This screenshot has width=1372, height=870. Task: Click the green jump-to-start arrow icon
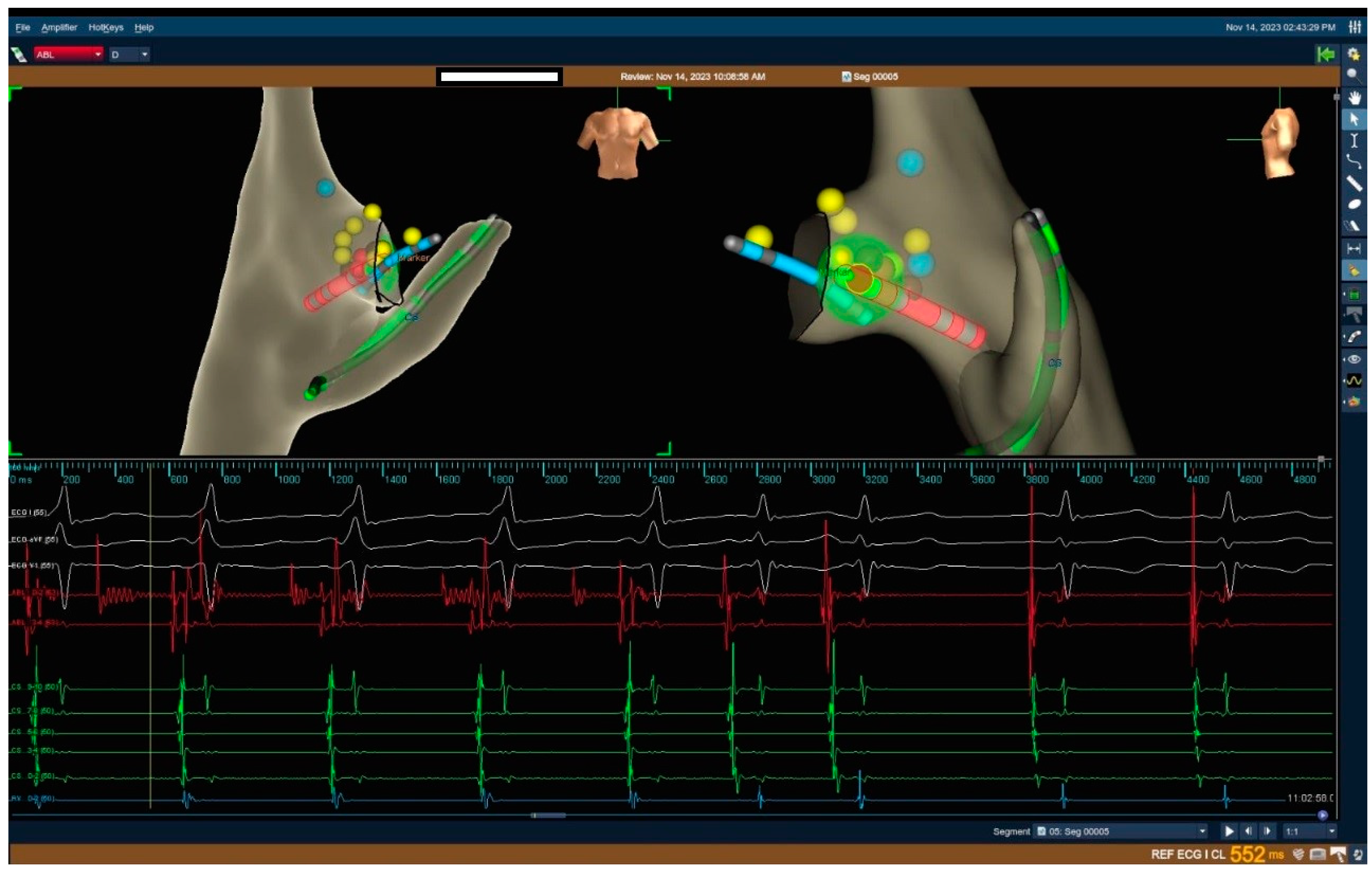click(1326, 55)
